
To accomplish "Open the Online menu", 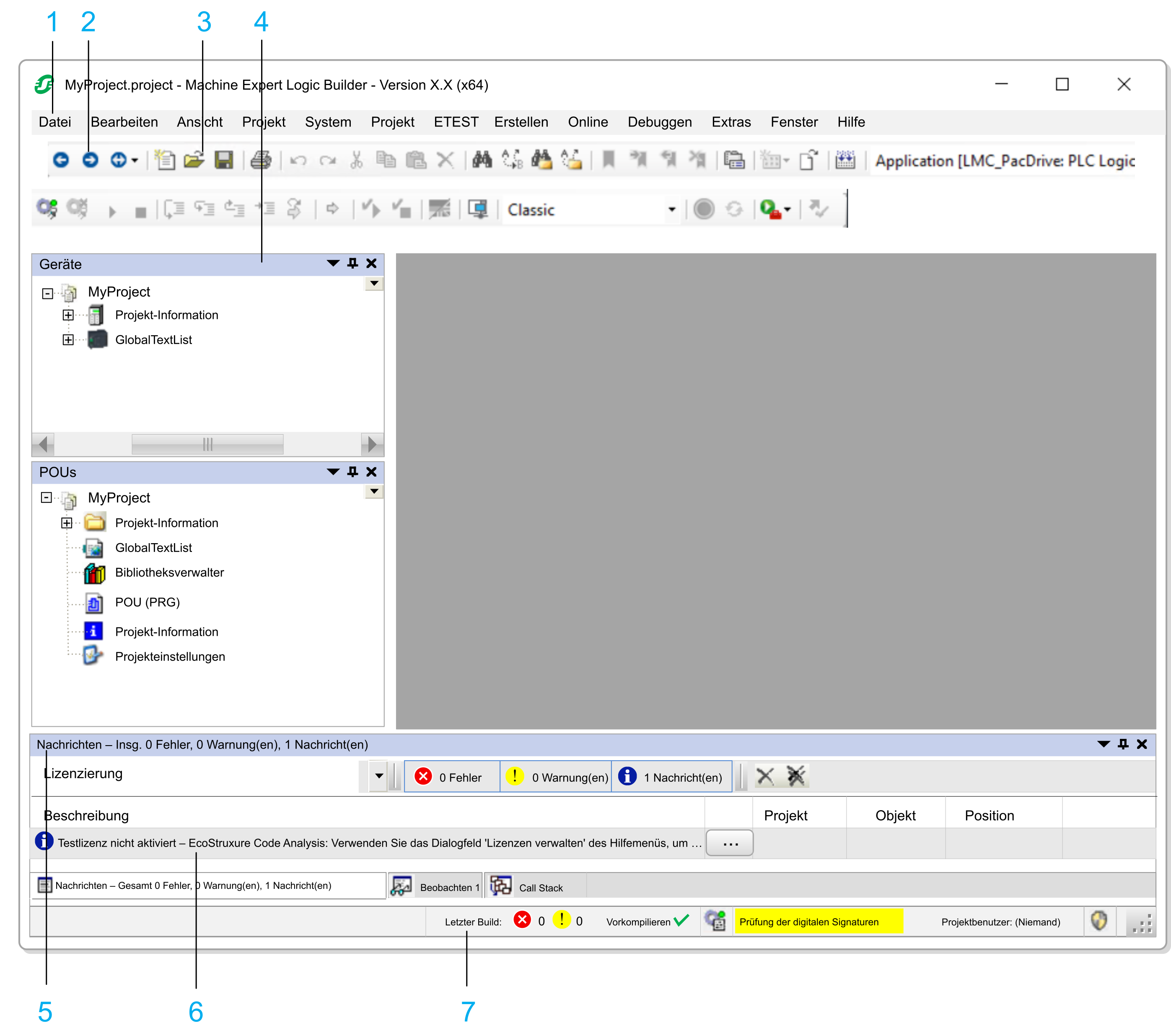I will coord(588,122).
